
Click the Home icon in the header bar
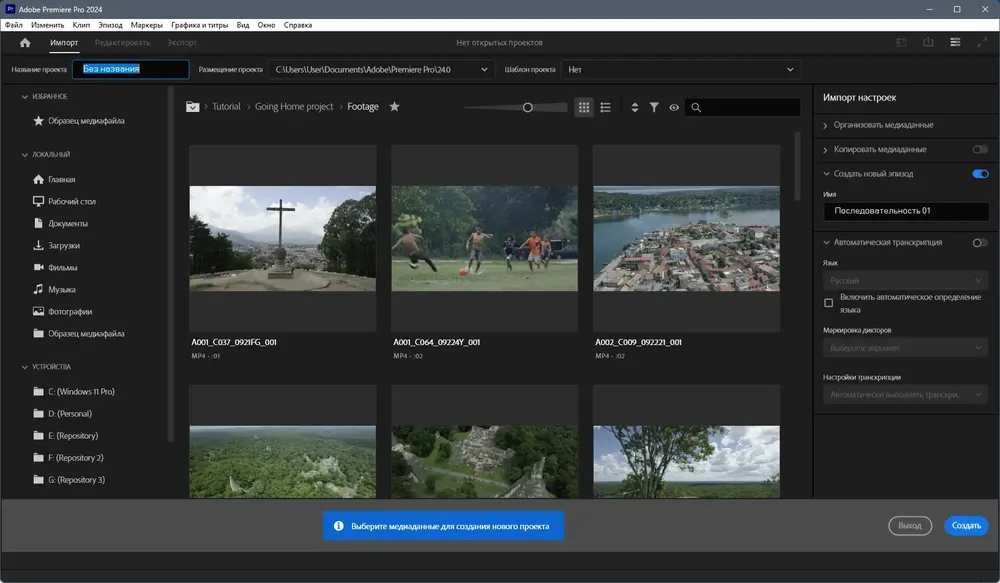pos(25,43)
